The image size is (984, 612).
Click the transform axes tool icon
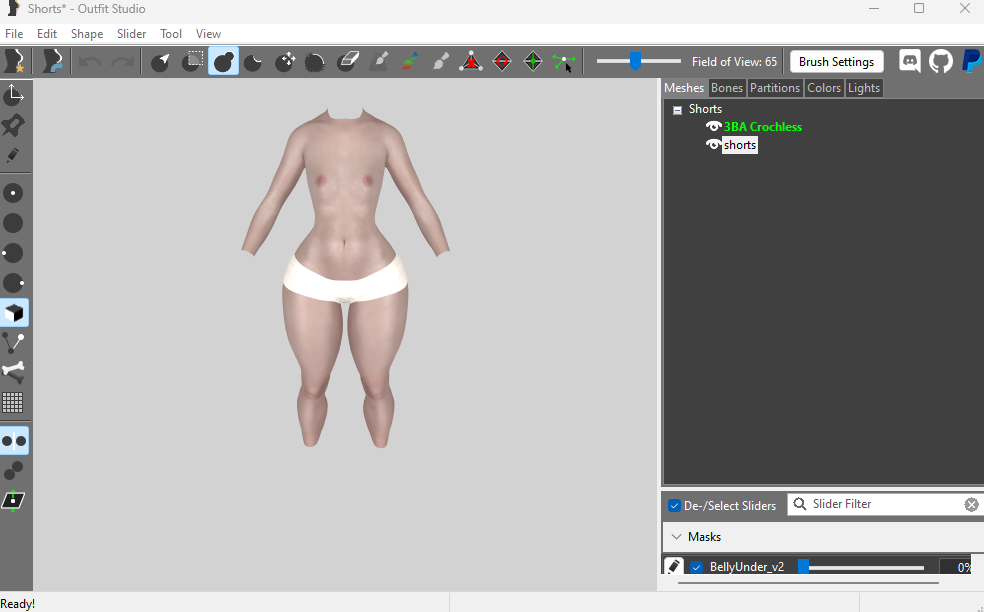coord(13,95)
